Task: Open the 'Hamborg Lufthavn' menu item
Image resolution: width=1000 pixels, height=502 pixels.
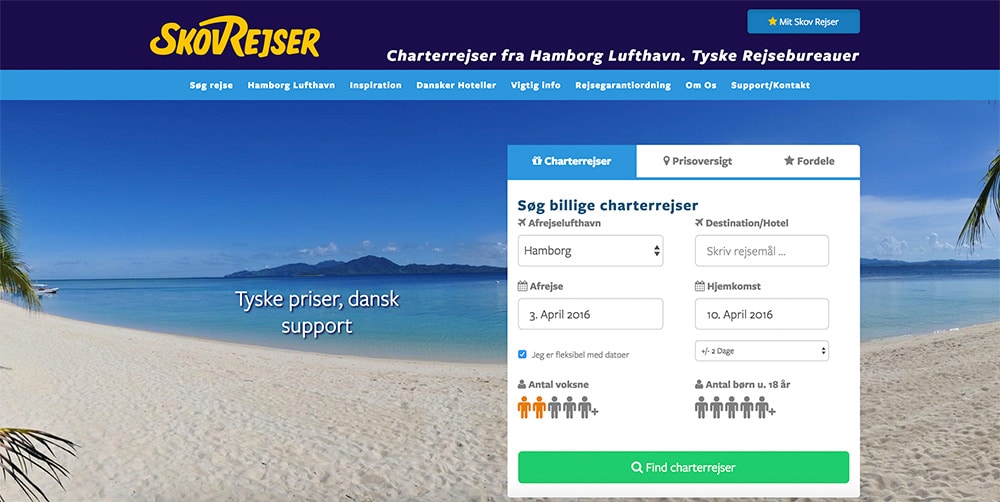Action: [291, 85]
